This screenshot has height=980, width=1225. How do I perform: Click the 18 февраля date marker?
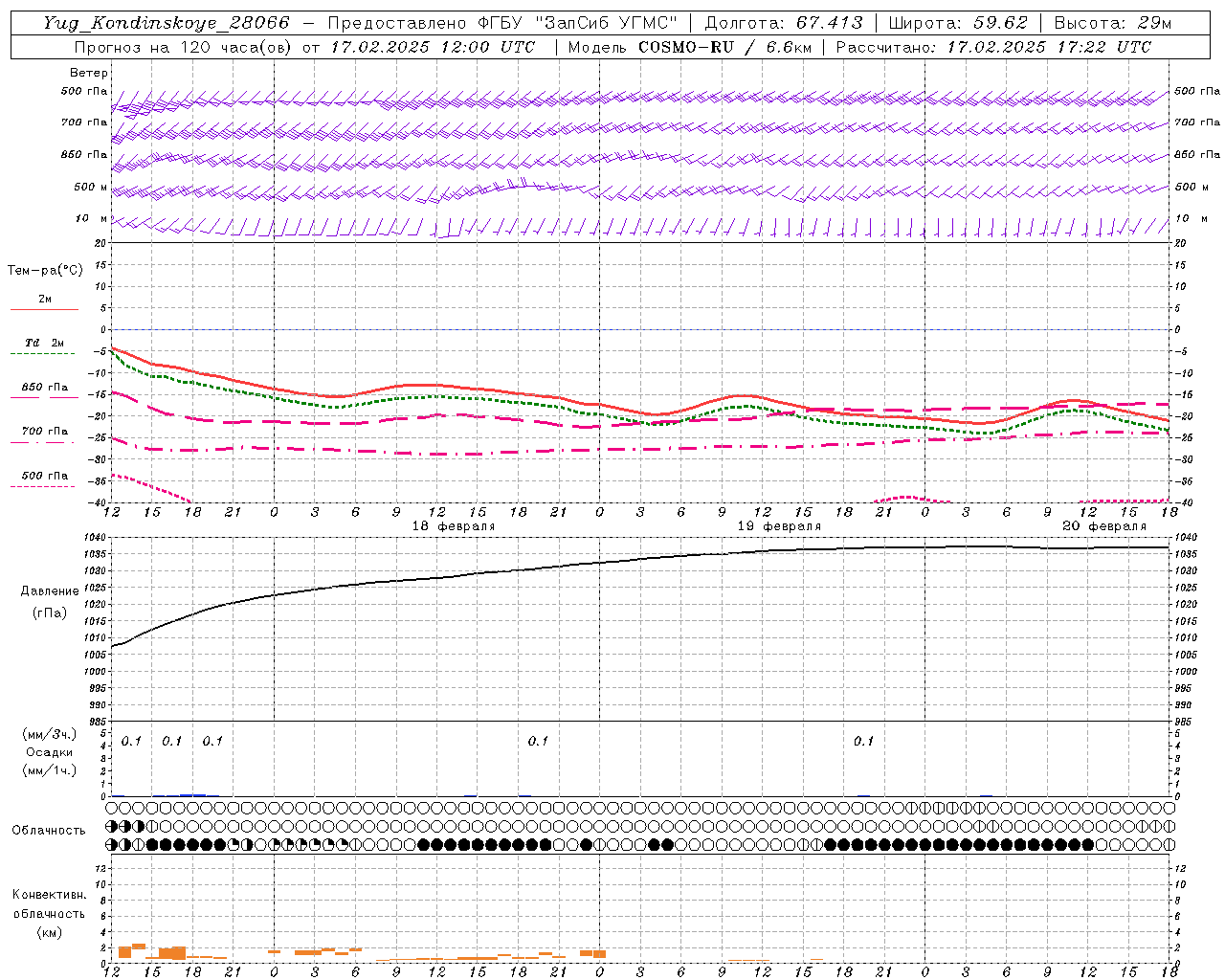click(454, 526)
